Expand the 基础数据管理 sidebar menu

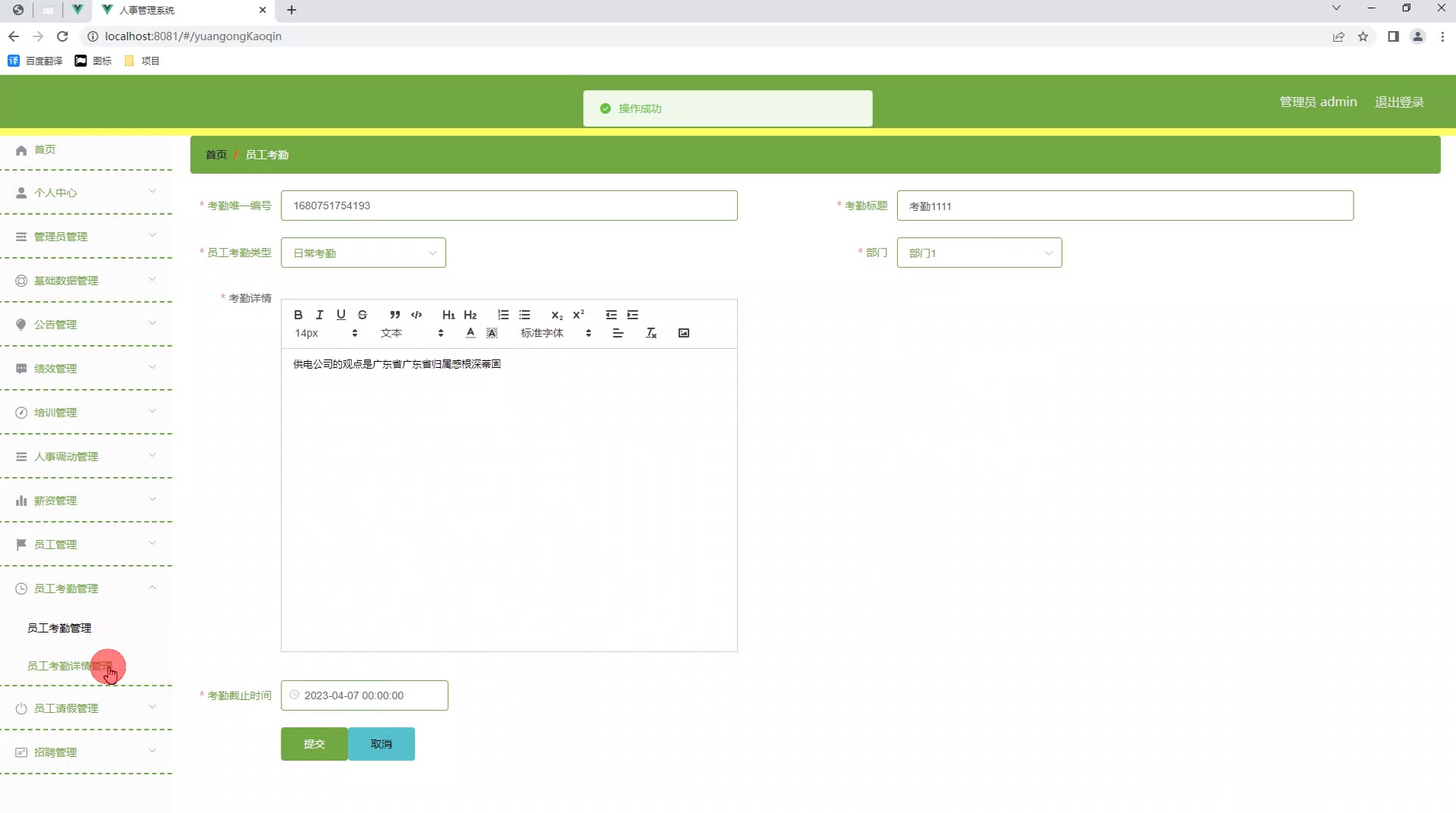(86, 281)
